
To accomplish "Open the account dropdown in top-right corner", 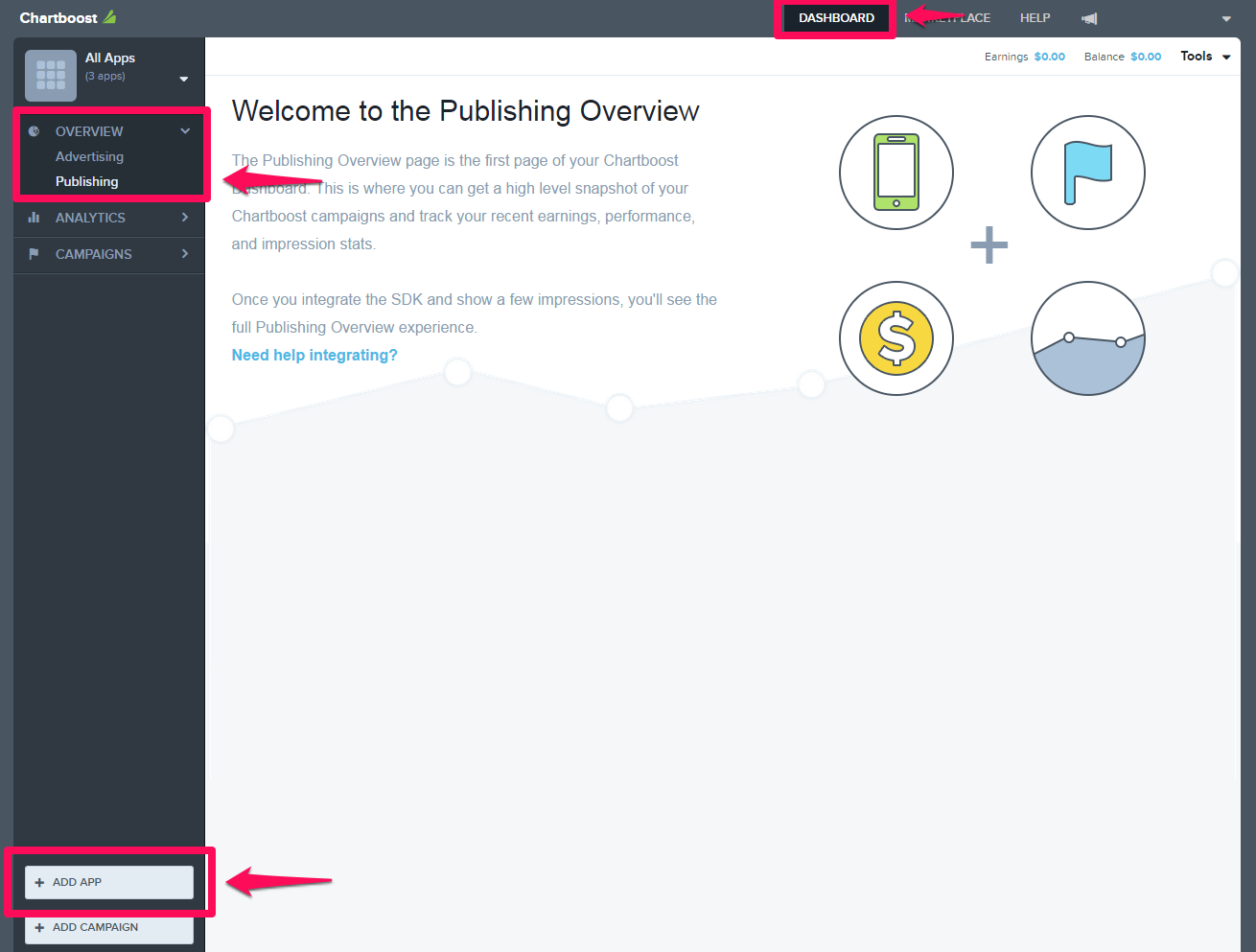I will coord(1225,18).
